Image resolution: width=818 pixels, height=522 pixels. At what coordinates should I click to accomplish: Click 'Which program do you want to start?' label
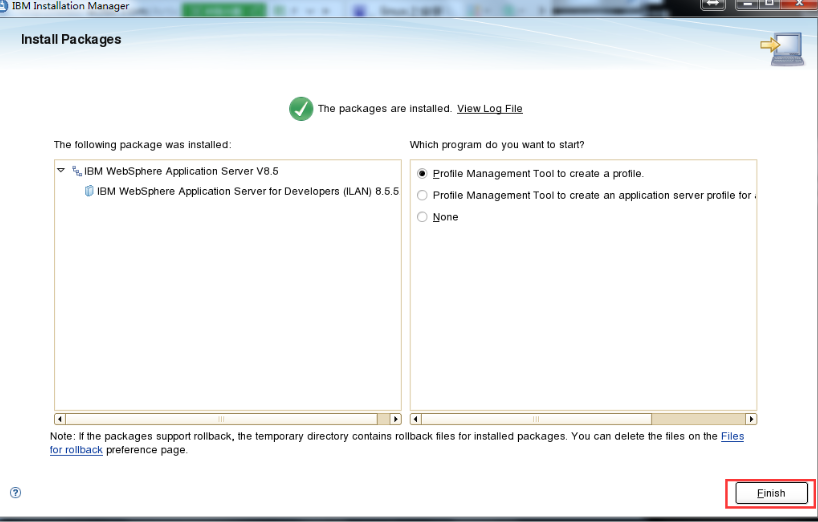pyautogui.click(x=497, y=144)
